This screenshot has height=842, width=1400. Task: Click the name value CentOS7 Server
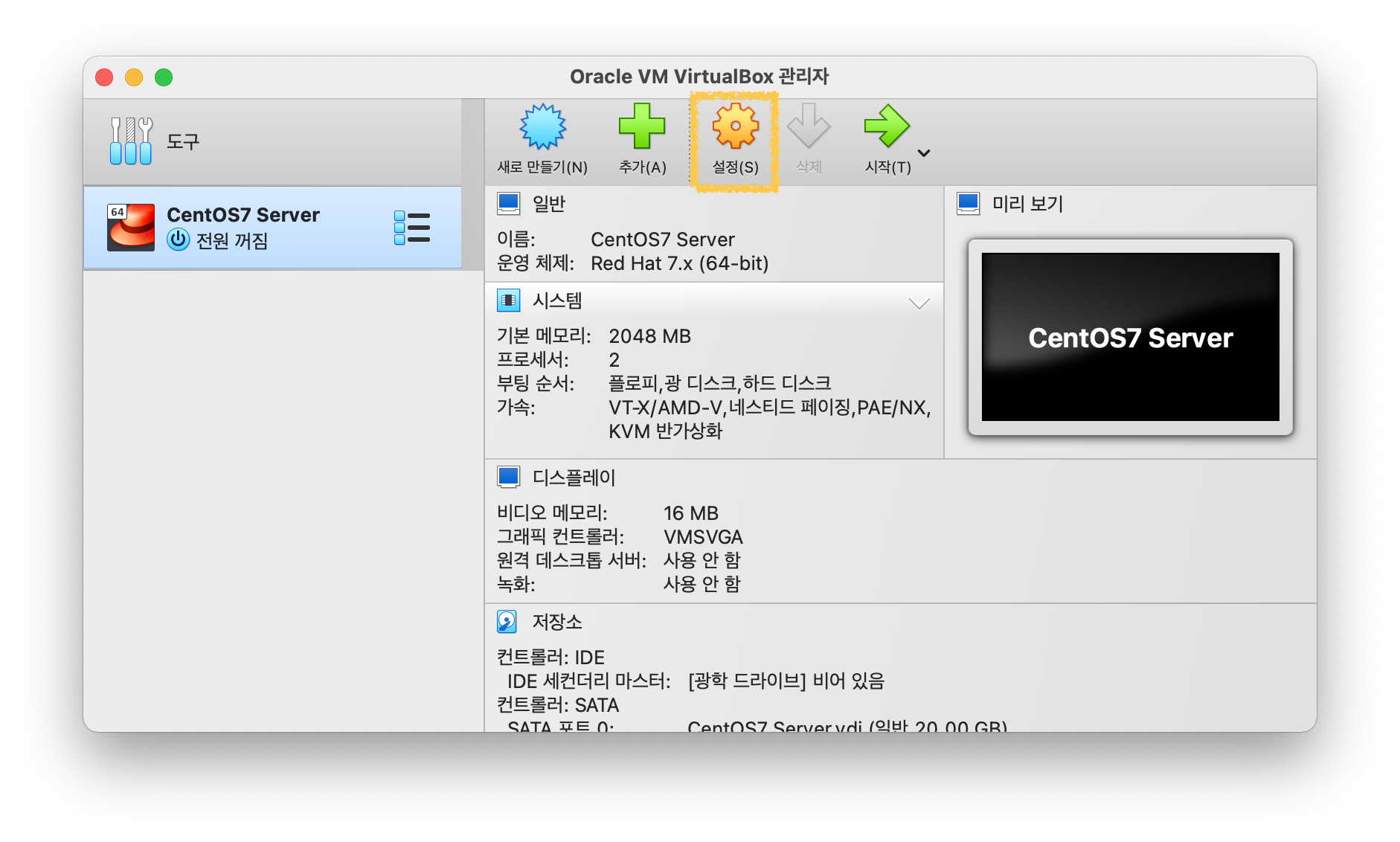[663, 240]
